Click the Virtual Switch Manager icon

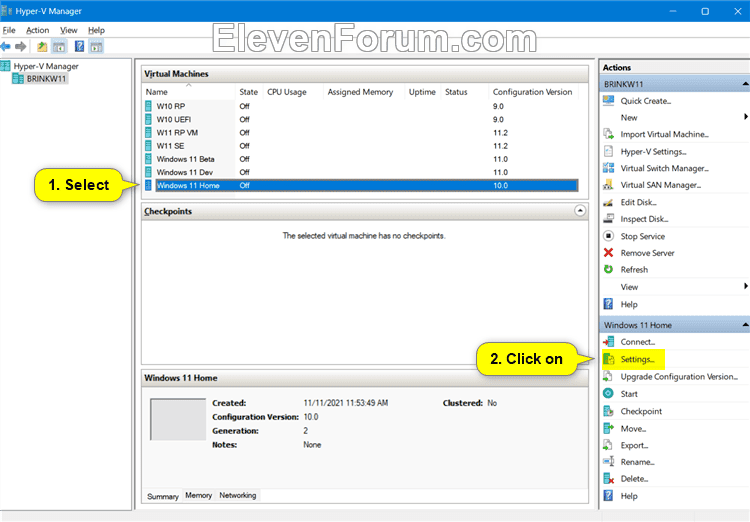click(608, 168)
